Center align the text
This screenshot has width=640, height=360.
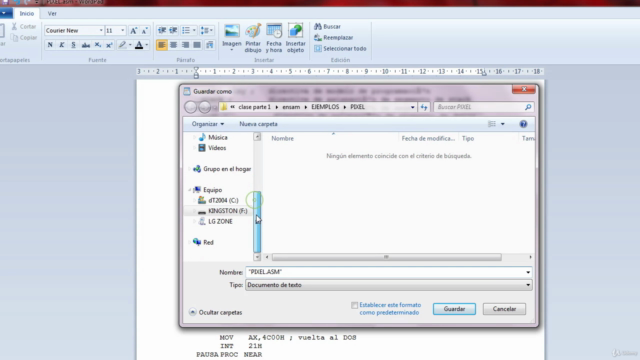click(x=173, y=45)
